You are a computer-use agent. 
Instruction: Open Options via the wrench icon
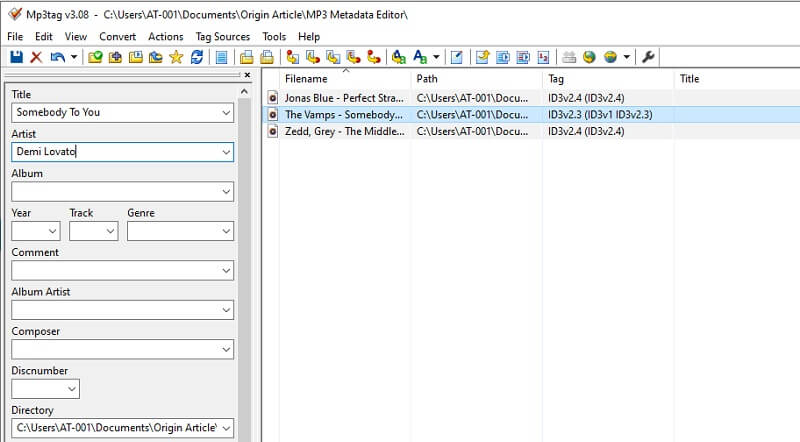[x=648, y=57]
